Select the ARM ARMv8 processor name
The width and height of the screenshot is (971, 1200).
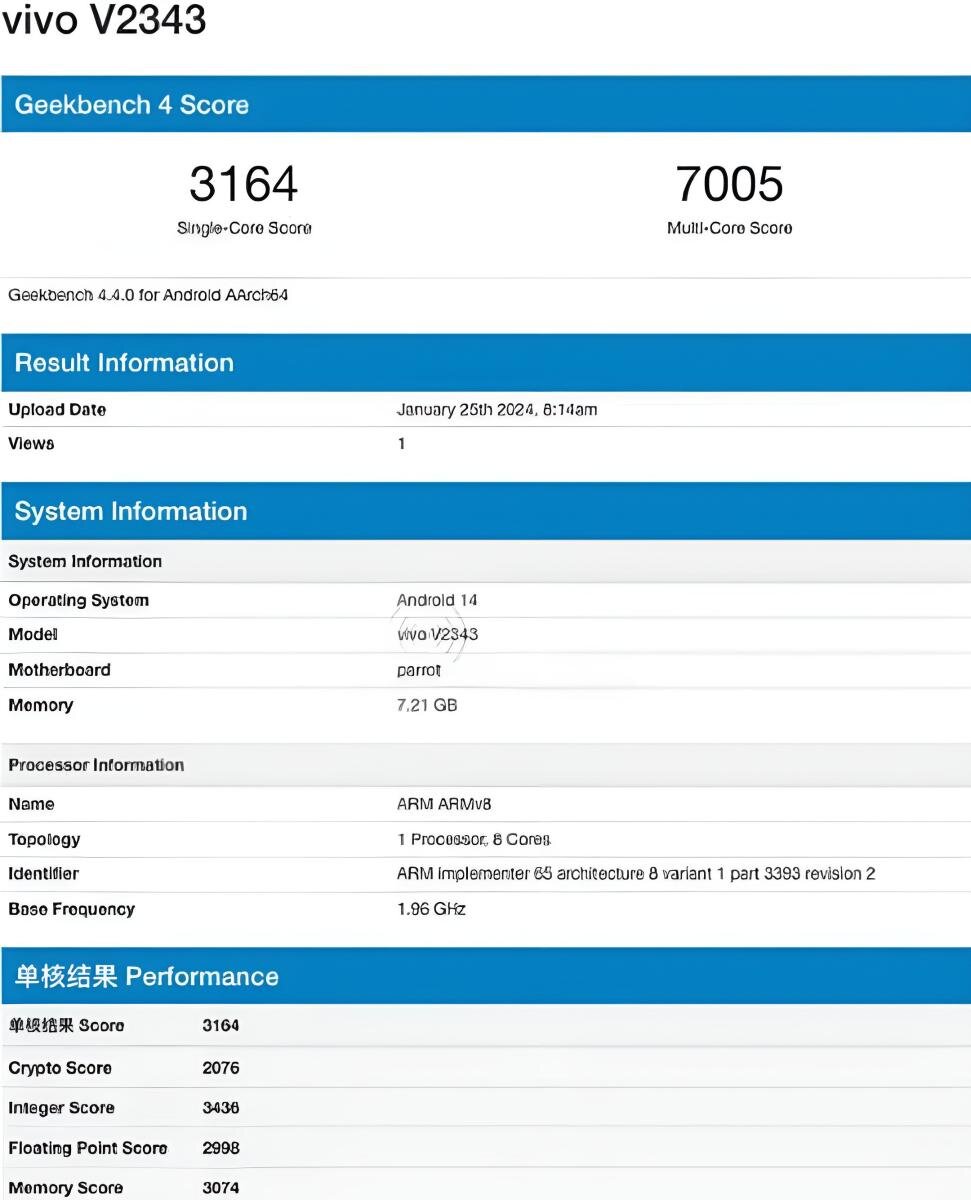[x=444, y=805]
